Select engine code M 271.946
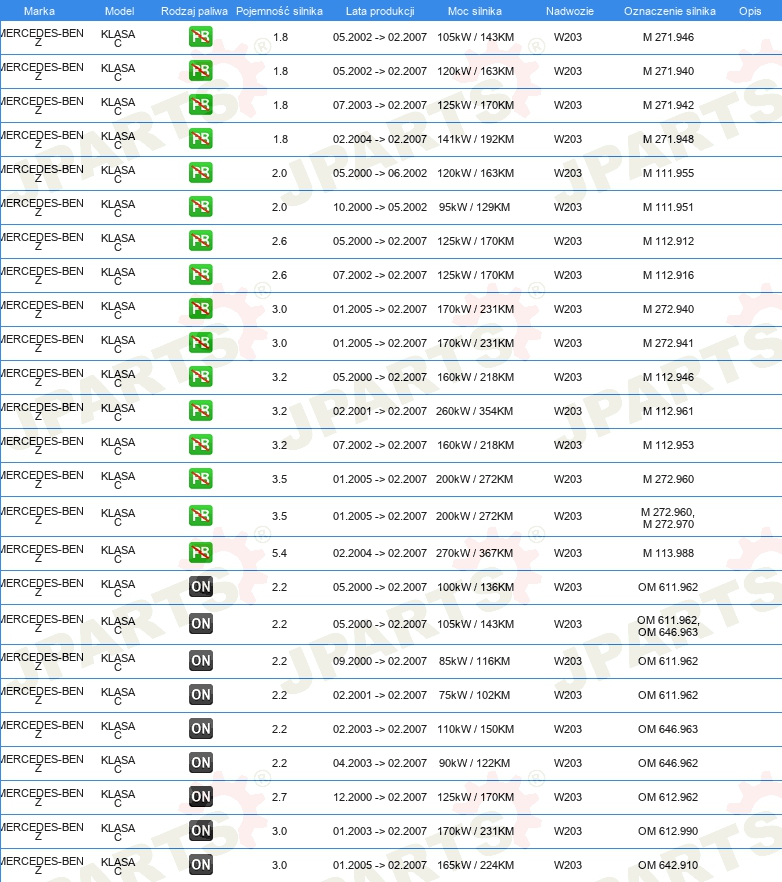This screenshot has width=782, height=882. coord(668,37)
